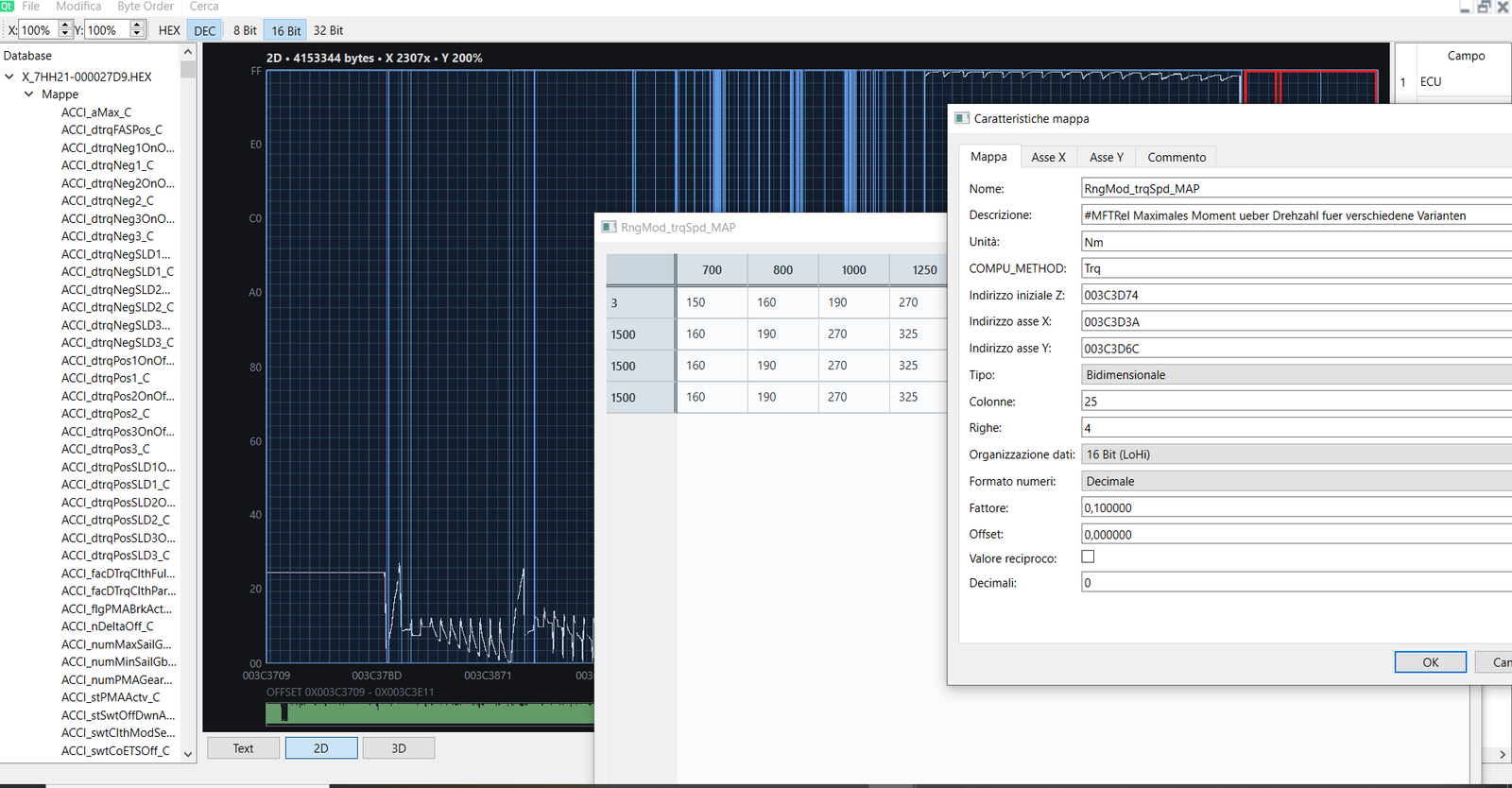Click the X zoom value field
The width and height of the screenshot is (1512, 788).
tap(39, 30)
